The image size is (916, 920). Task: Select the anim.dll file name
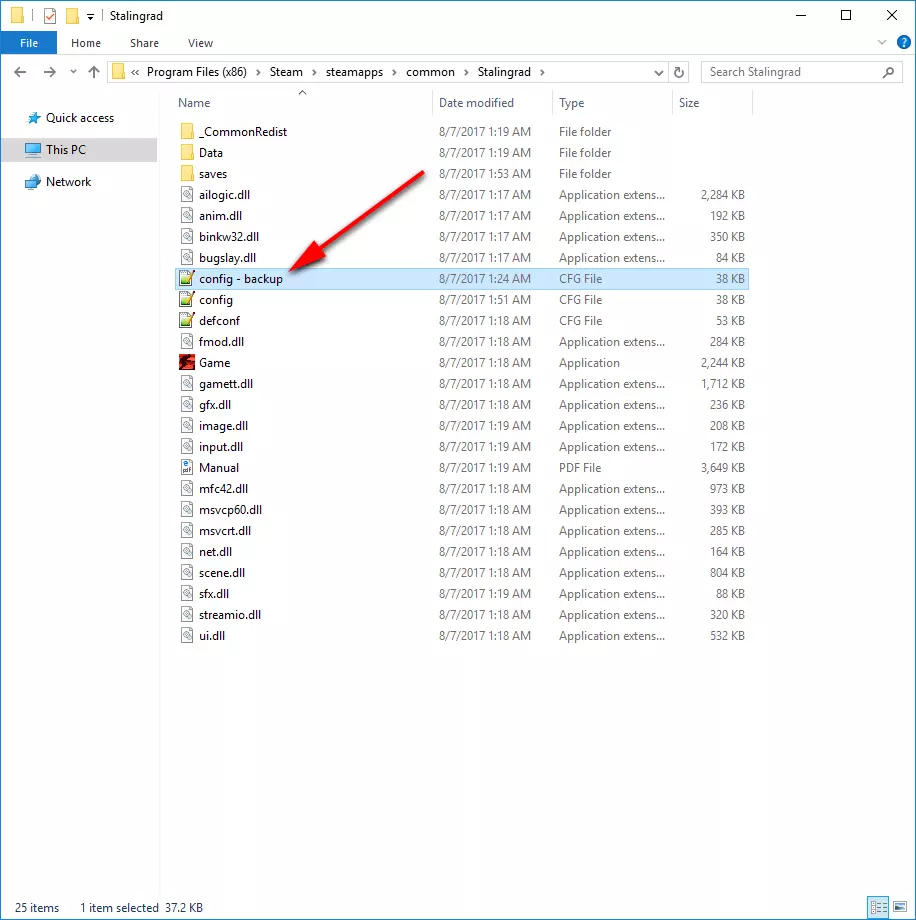[x=220, y=216]
